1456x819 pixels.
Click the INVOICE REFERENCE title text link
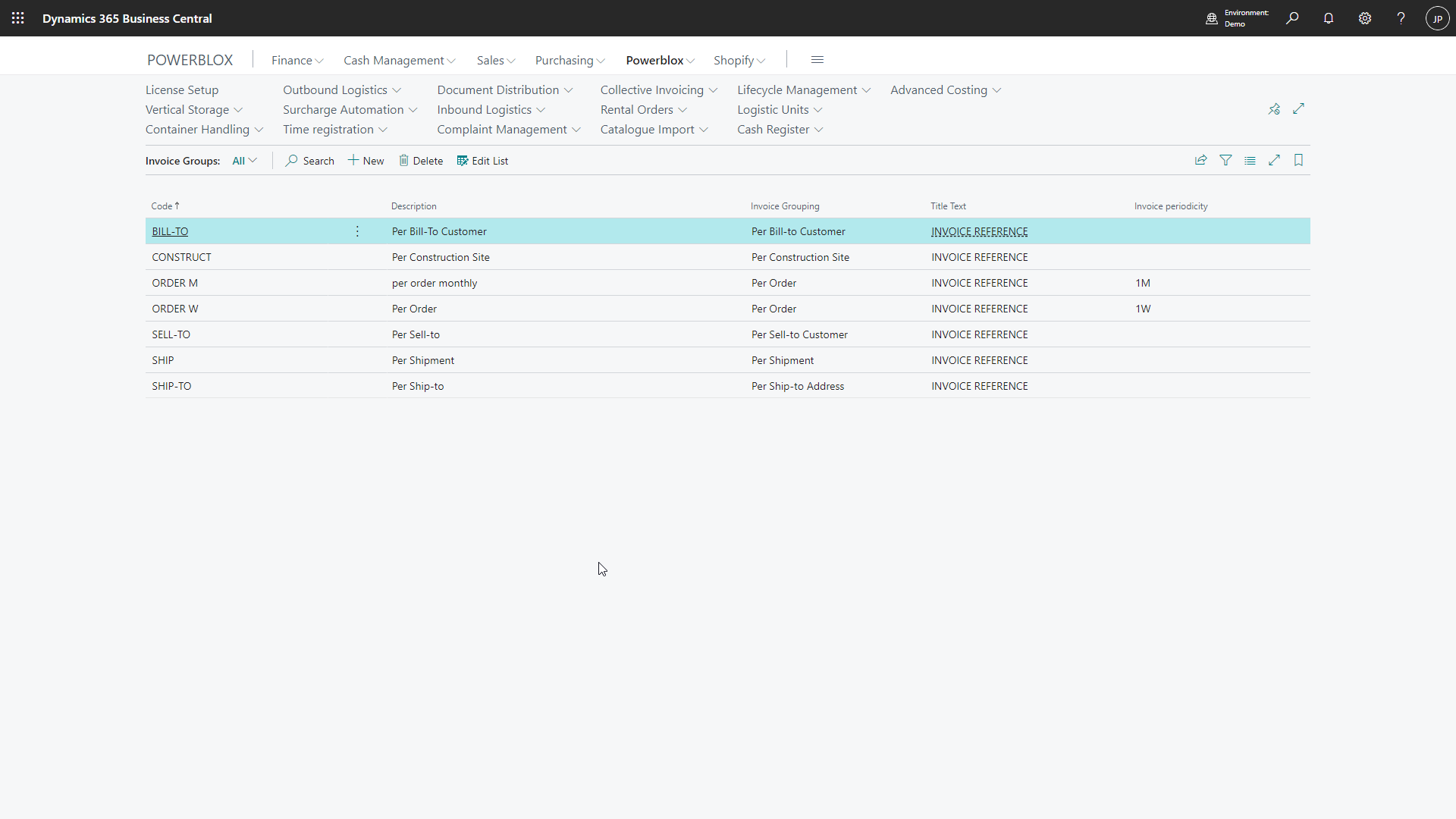coord(979,231)
